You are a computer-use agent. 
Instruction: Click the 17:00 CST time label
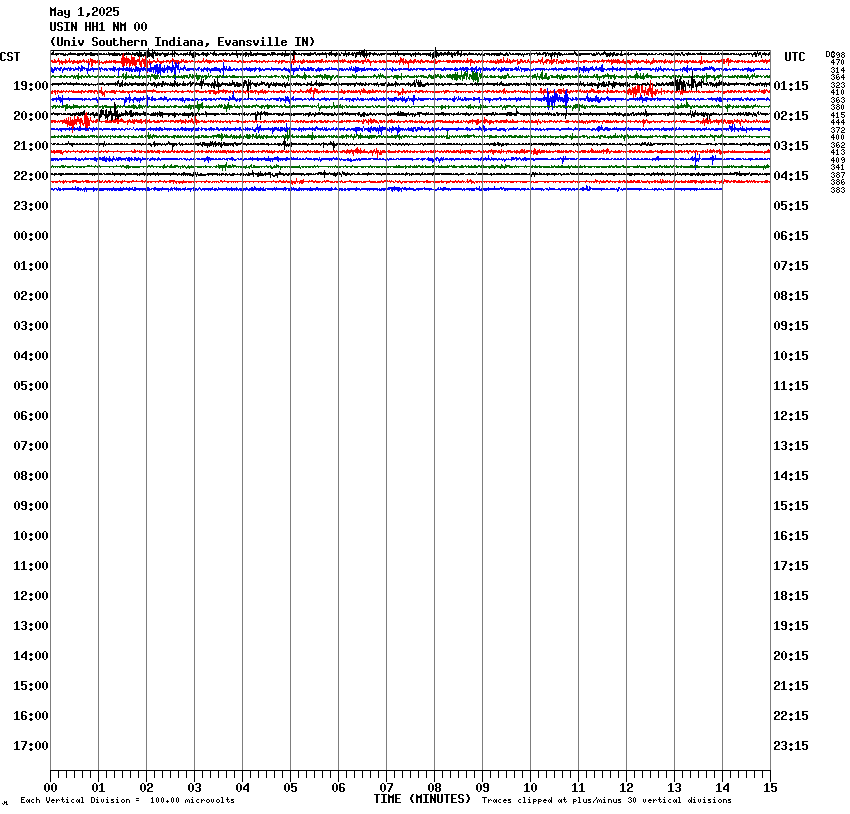click(31, 746)
